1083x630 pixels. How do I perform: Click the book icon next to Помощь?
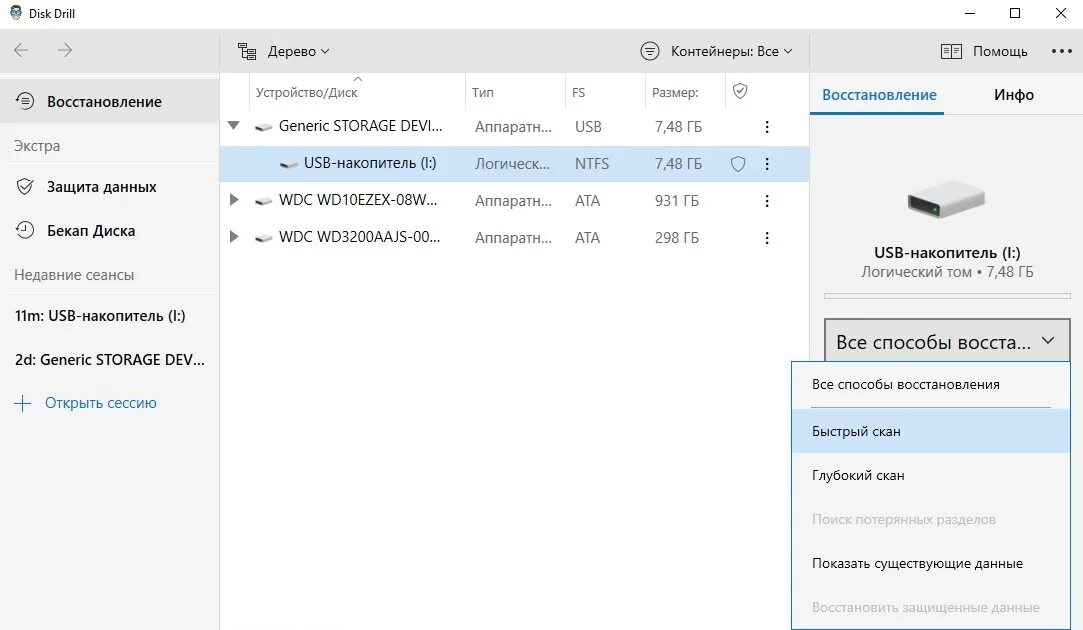[951, 51]
